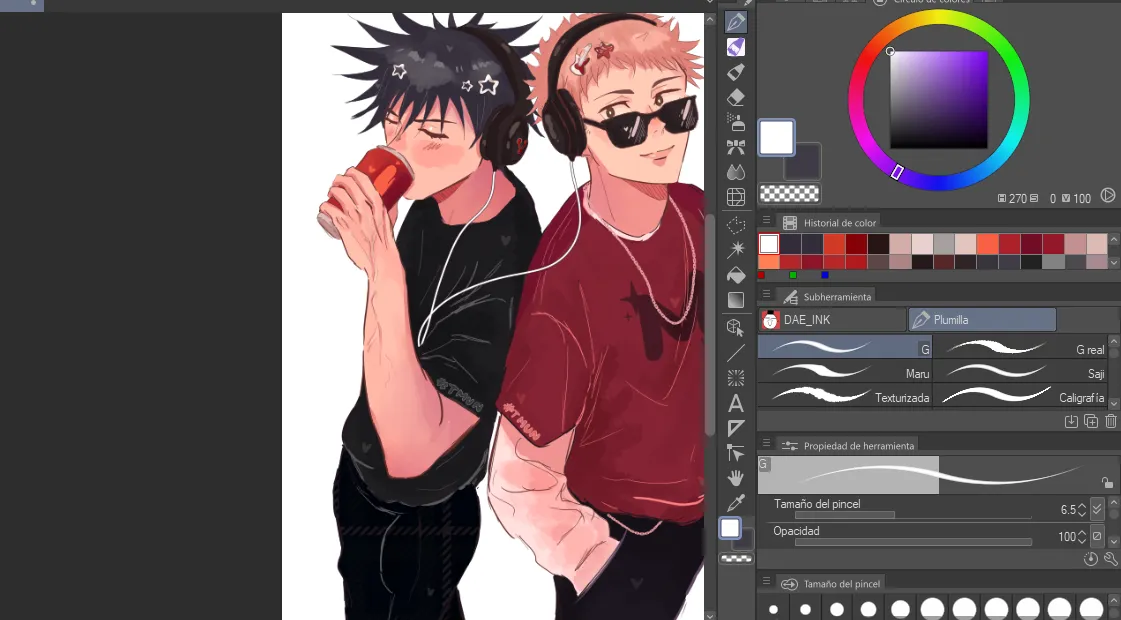Image resolution: width=1121 pixels, height=620 pixels.
Task: Import sub tool material icon
Action: pyautogui.click(x=1071, y=421)
